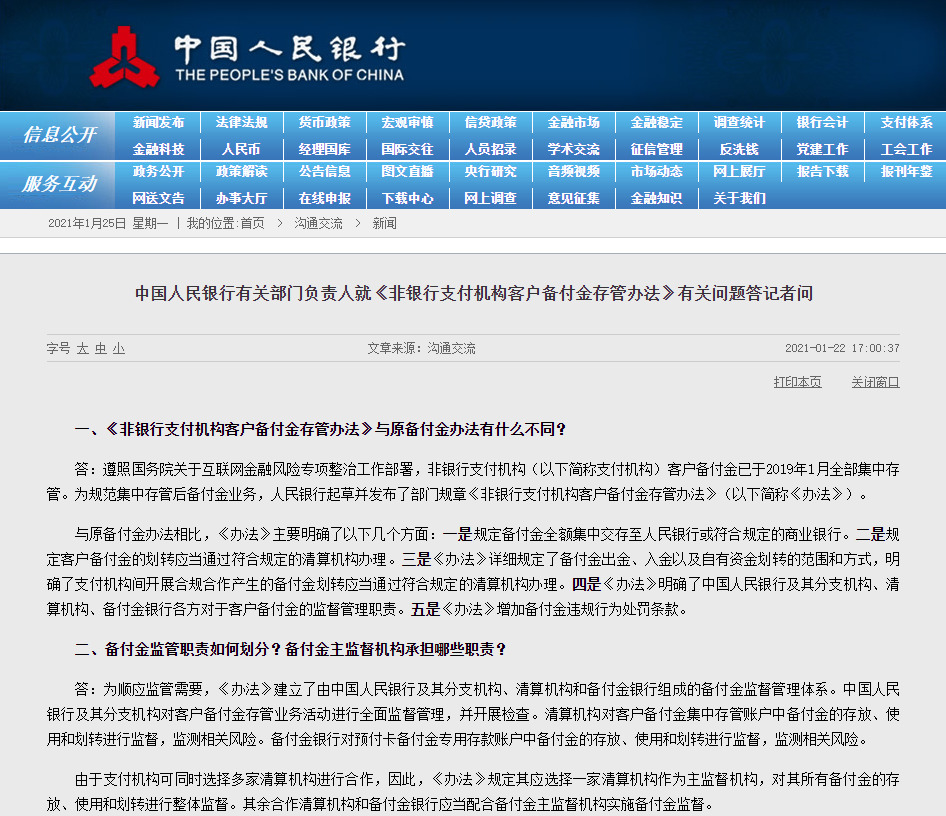Viewport: 946px width, 816px height.
Task: Open 人民币 navigation link
Action: tap(241, 149)
